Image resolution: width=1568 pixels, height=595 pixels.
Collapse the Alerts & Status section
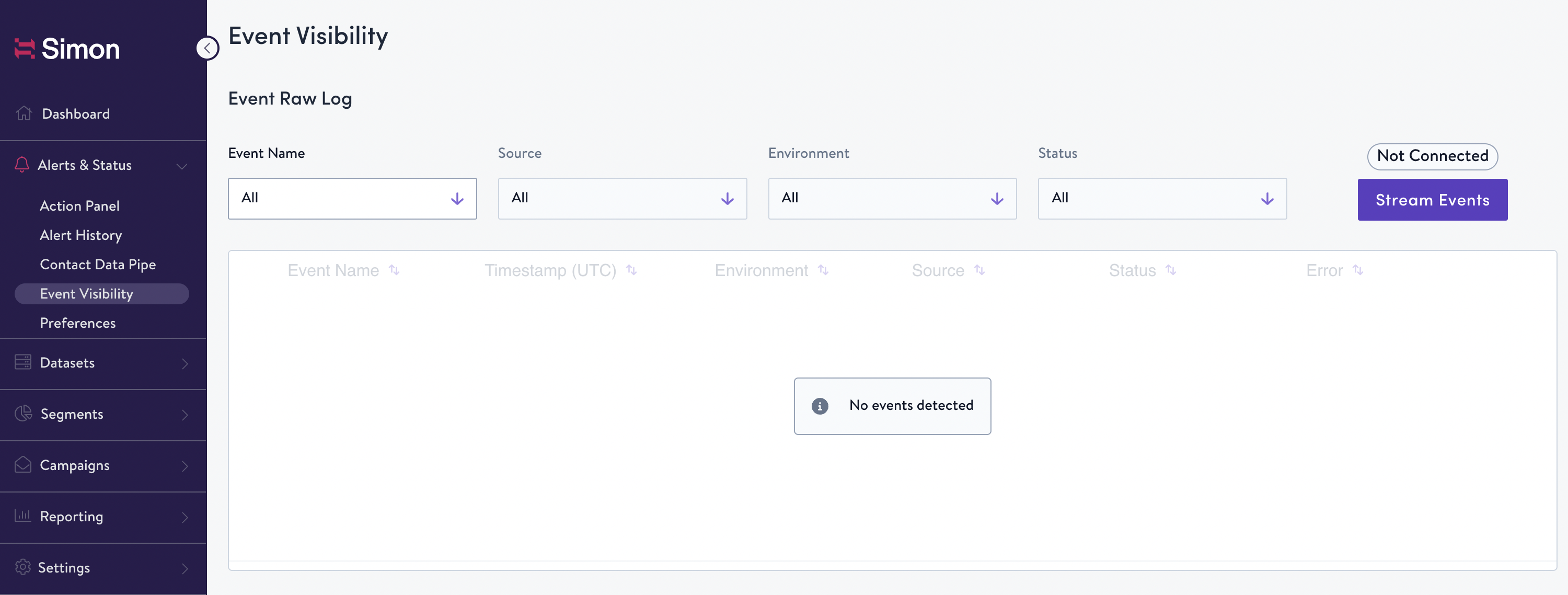(x=181, y=166)
